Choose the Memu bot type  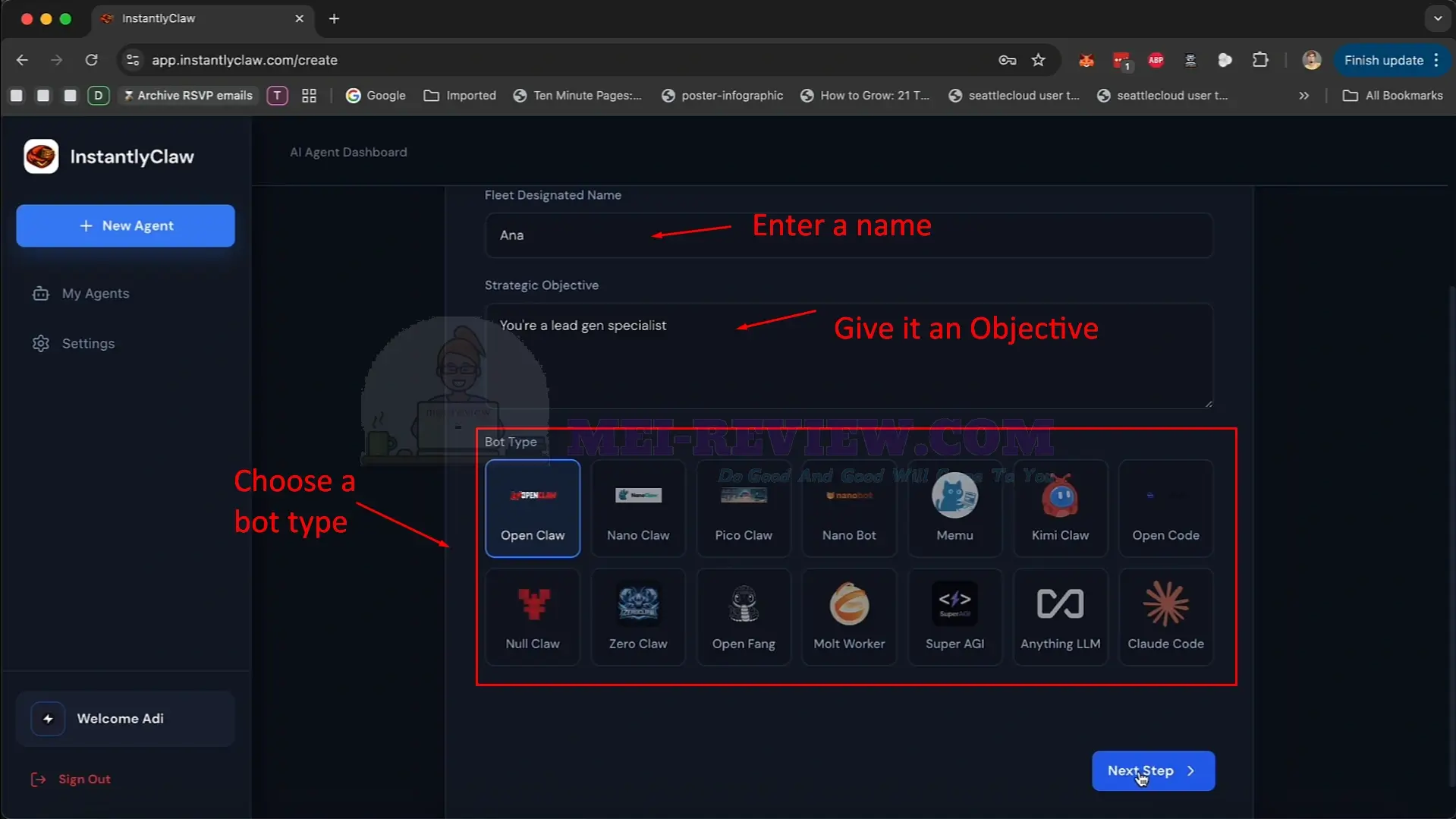954,508
